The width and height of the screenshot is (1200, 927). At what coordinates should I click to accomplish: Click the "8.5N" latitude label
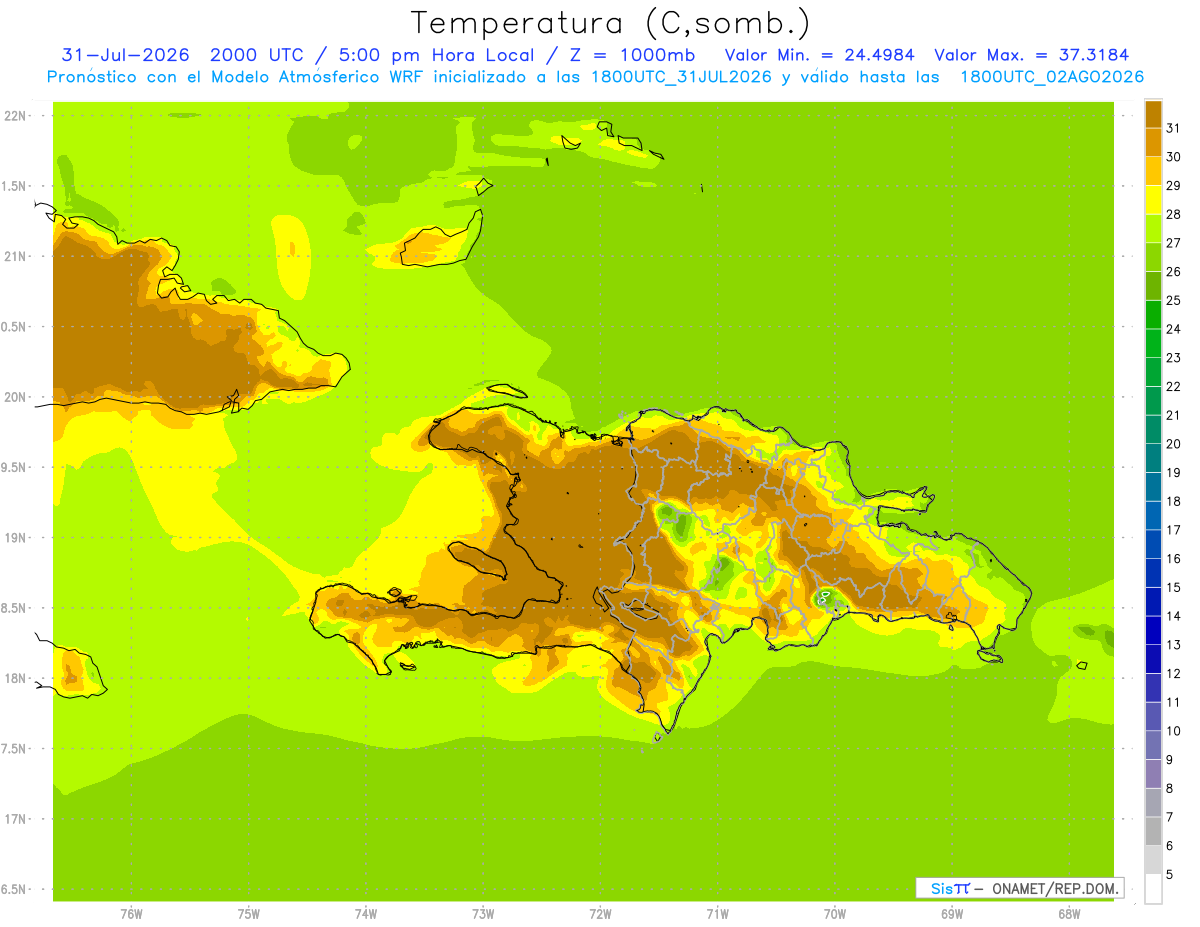[15, 608]
